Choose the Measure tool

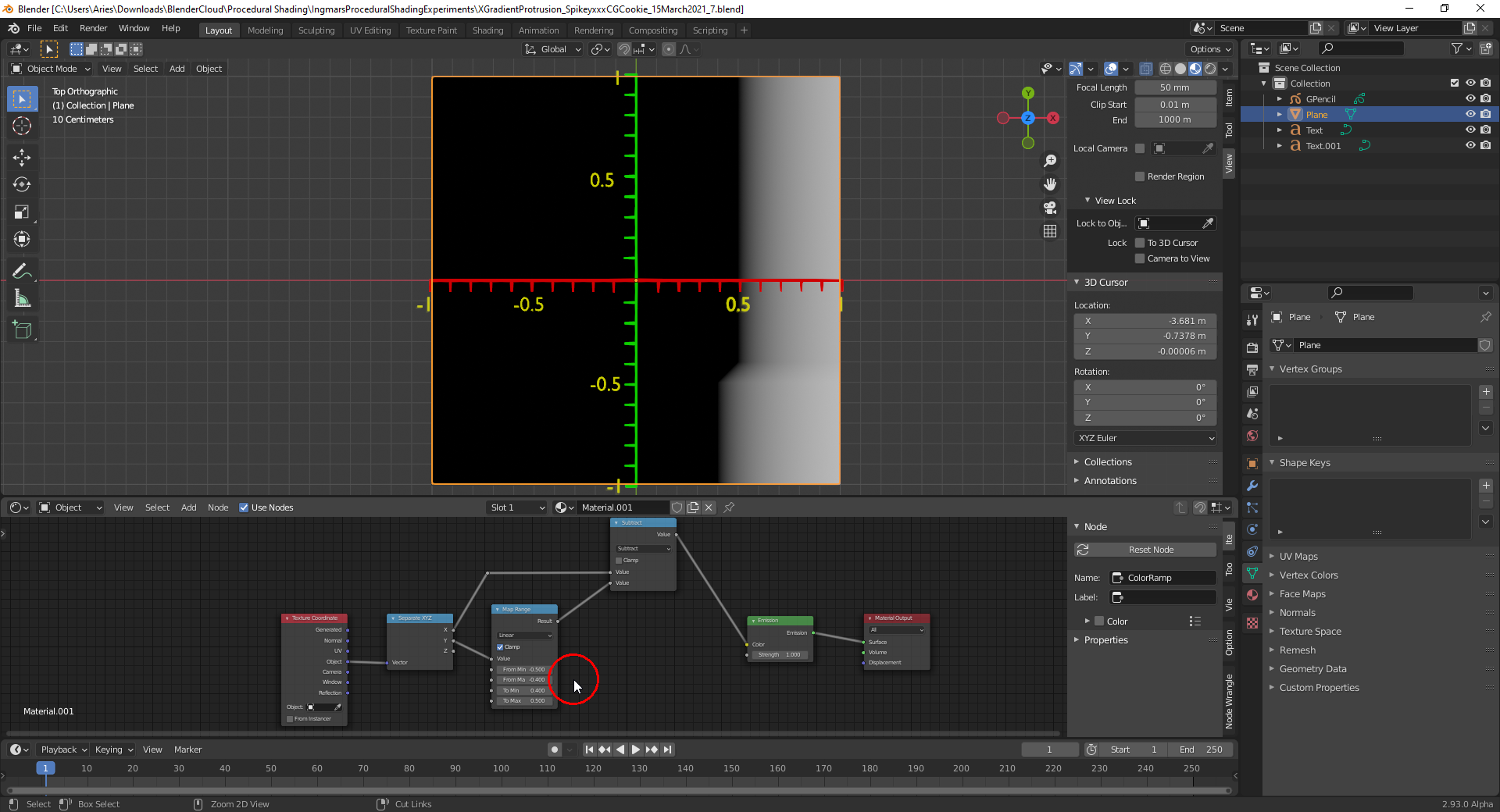(x=22, y=299)
